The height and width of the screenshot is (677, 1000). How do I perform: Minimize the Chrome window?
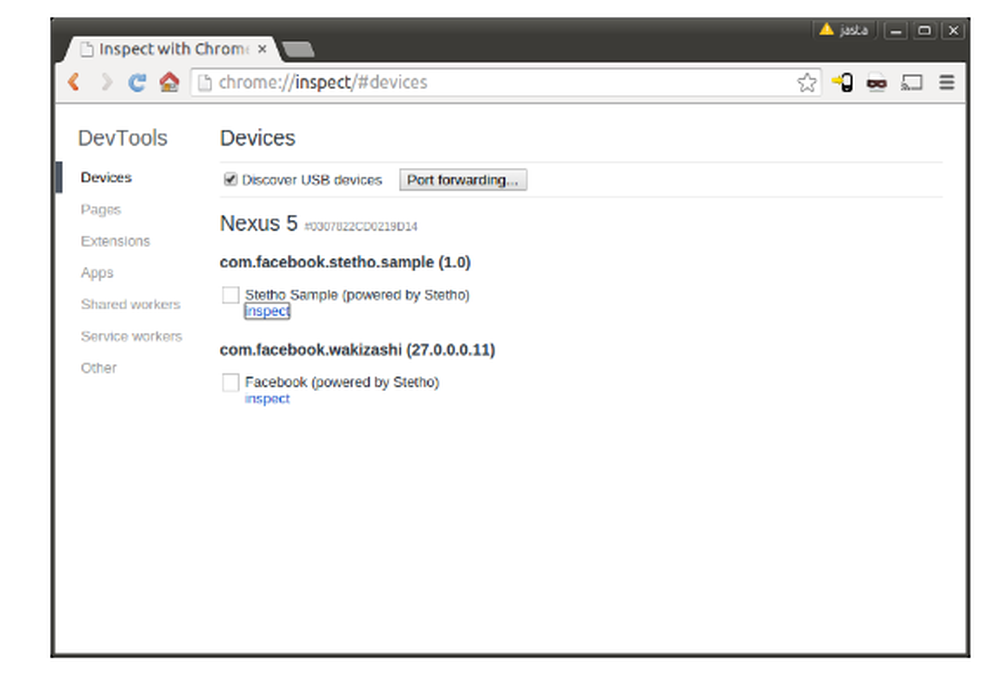point(896,30)
